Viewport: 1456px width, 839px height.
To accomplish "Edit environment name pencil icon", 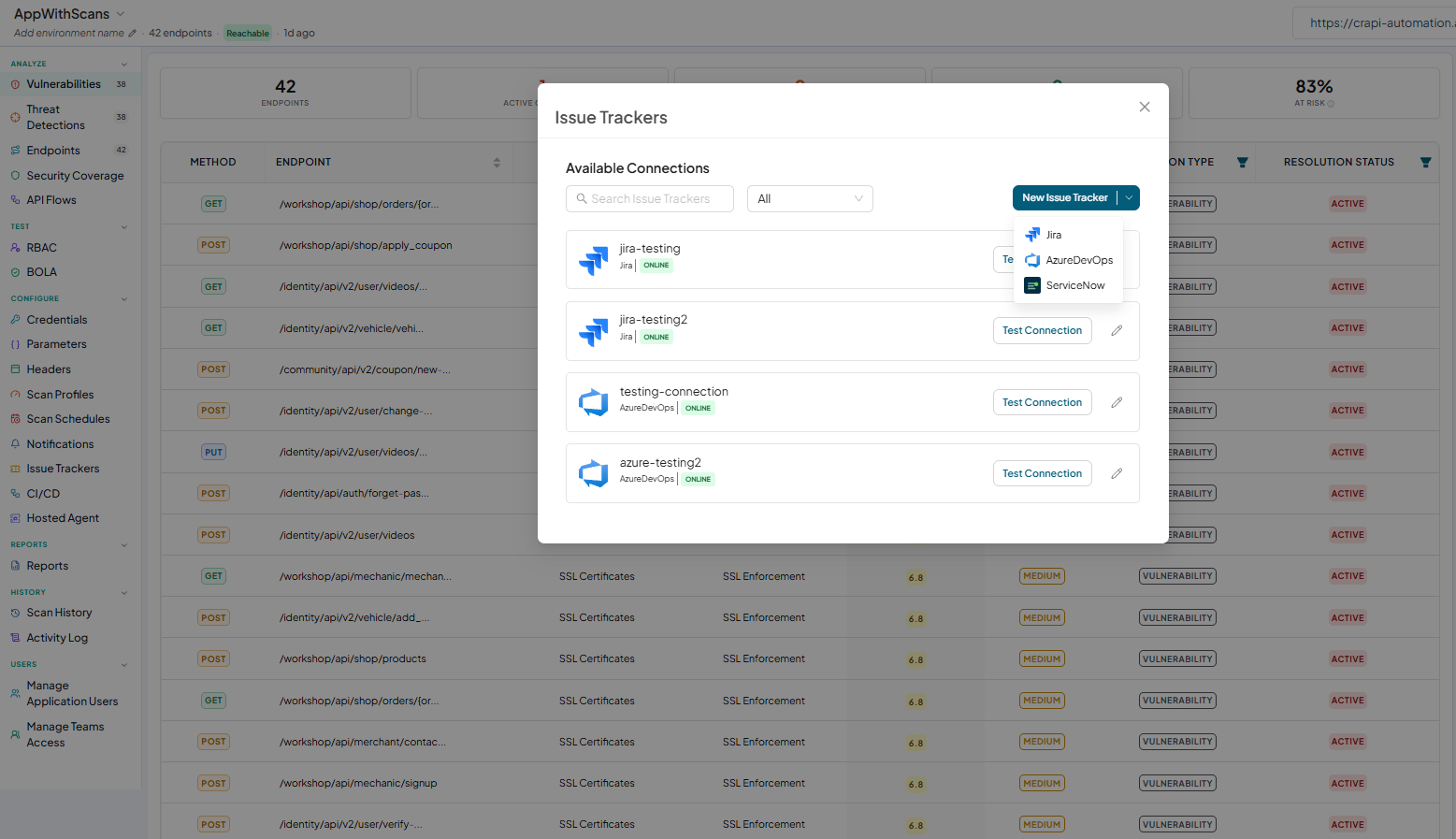I will pos(132,33).
